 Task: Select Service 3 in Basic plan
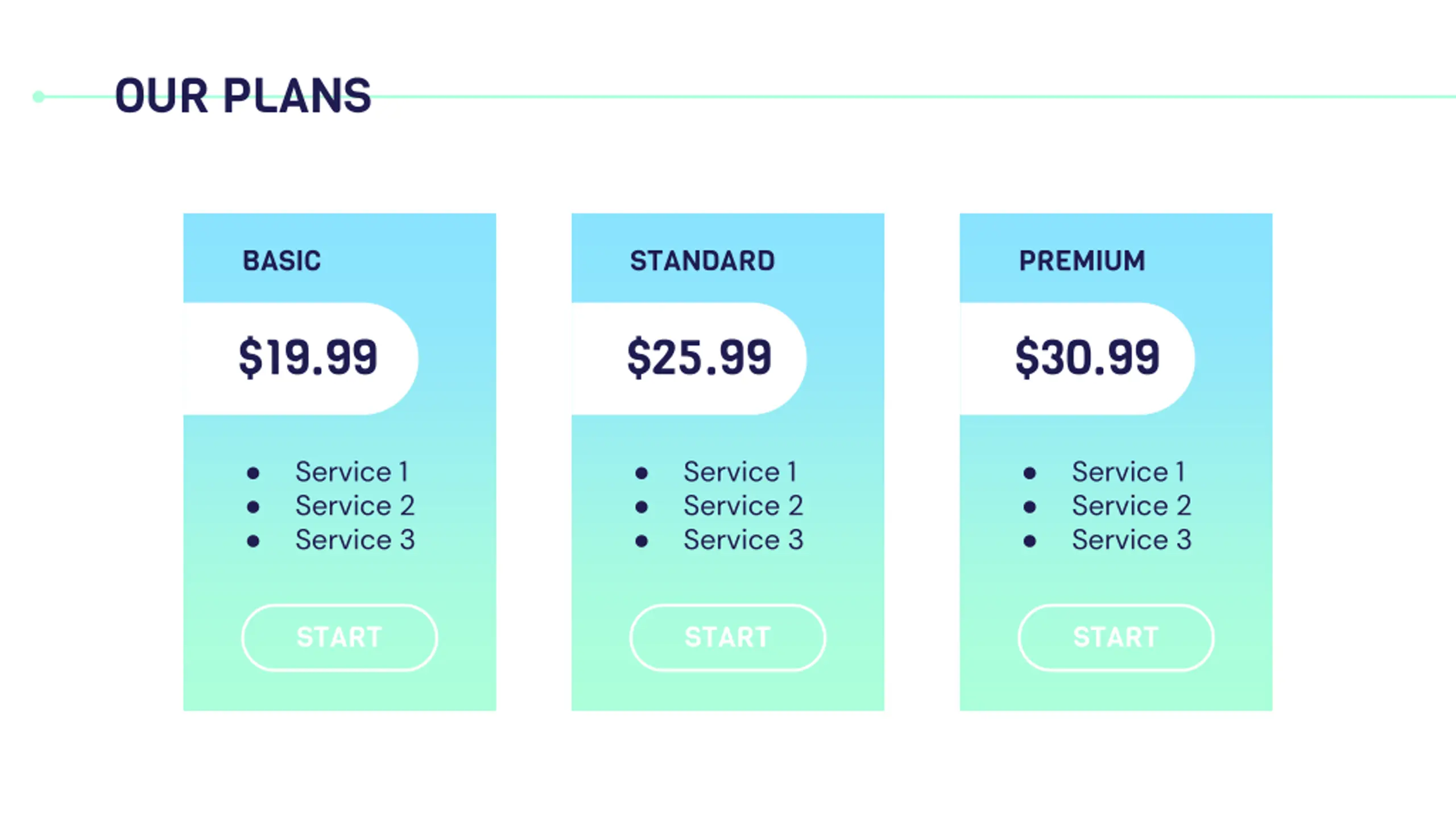tap(355, 540)
